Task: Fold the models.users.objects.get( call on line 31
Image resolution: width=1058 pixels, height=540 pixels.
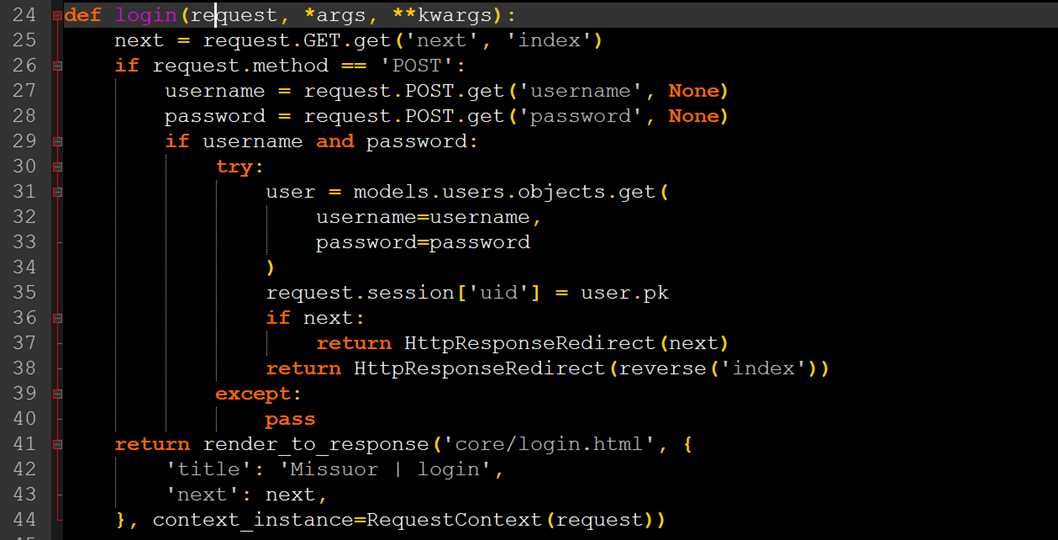Action: 57,192
